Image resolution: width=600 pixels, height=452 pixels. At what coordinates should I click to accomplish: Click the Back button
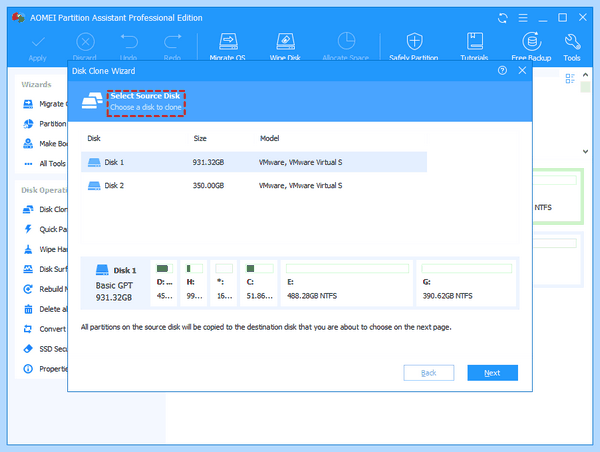[429, 373]
